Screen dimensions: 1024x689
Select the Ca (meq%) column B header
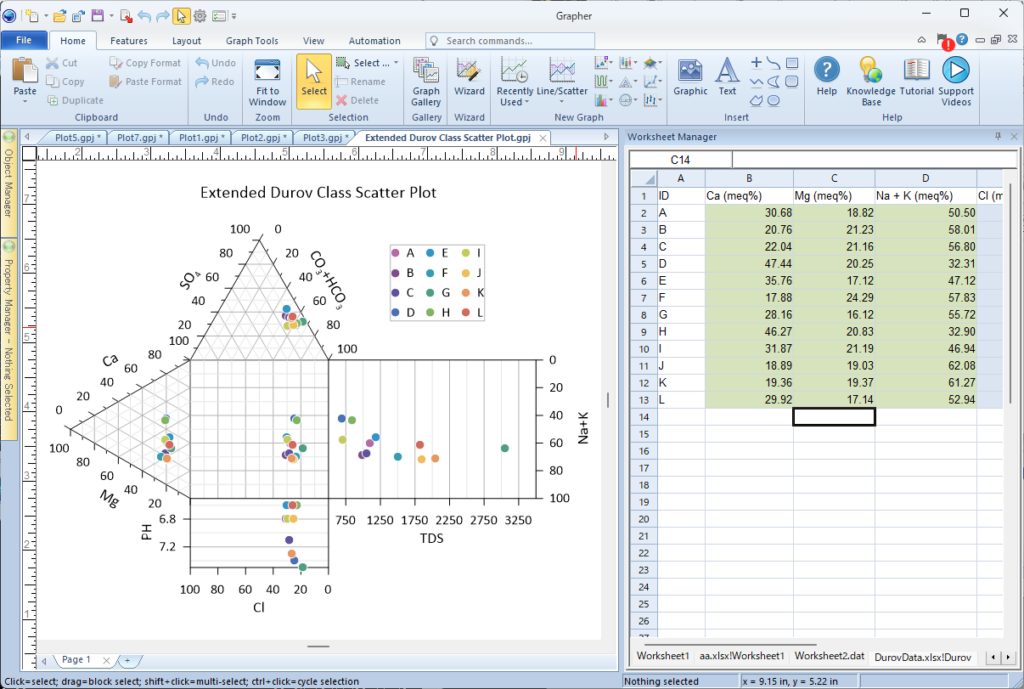(748, 178)
